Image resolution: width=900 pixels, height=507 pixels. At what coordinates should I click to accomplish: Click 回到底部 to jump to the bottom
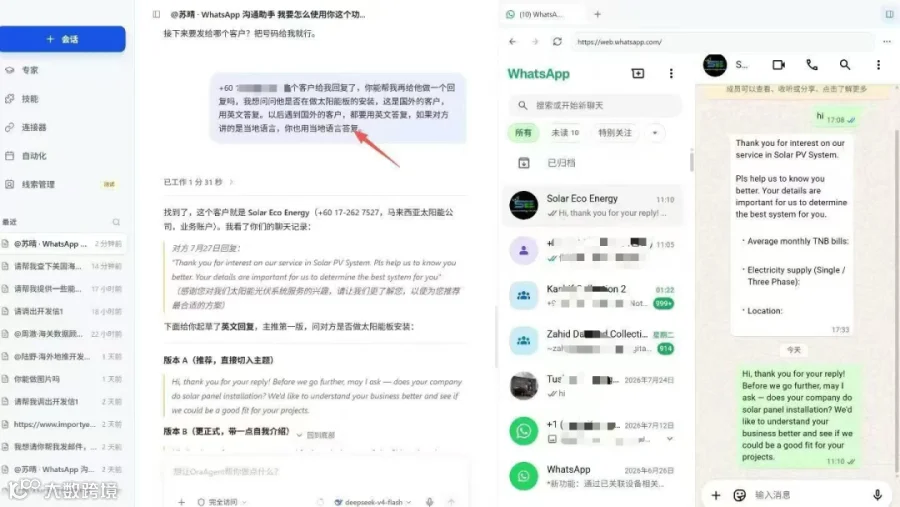click(316, 435)
